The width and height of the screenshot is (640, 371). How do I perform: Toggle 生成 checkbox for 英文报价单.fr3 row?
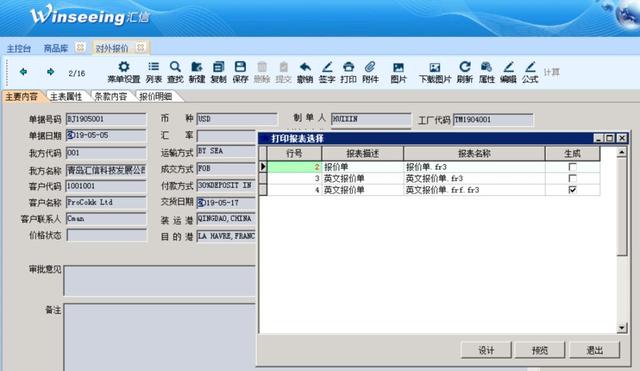click(572, 178)
